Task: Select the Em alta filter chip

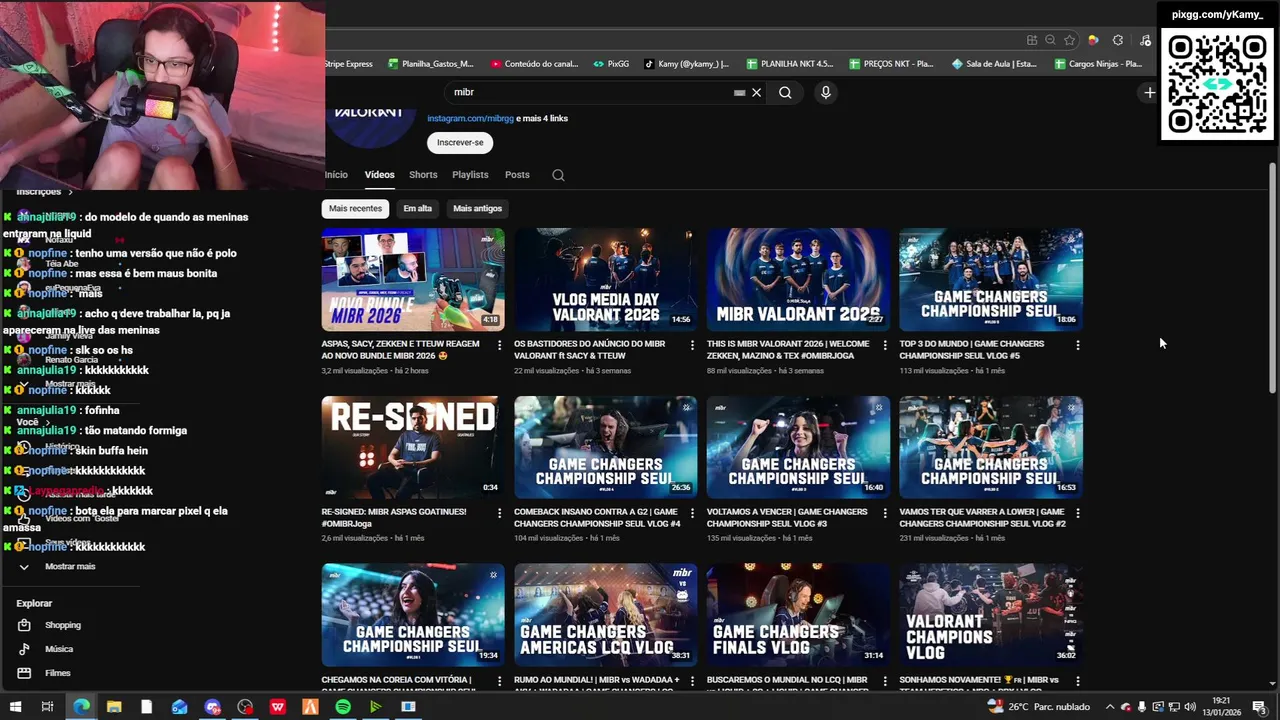Action: (417, 208)
